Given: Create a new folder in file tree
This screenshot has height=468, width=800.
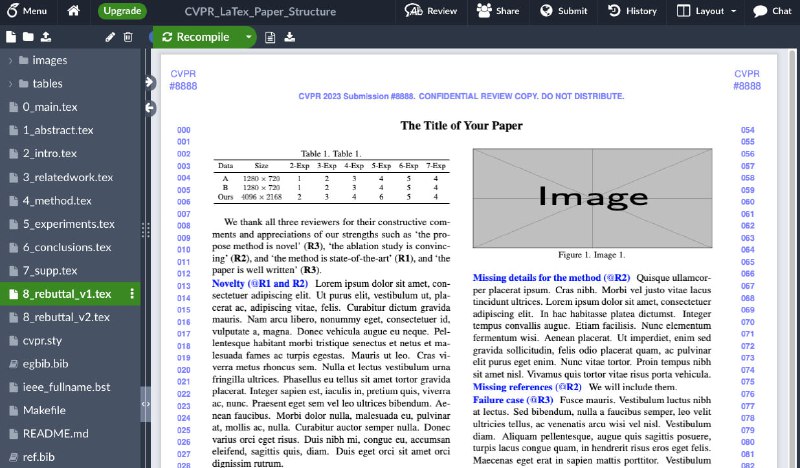Looking at the screenshot, I should [x=28, y=37].
